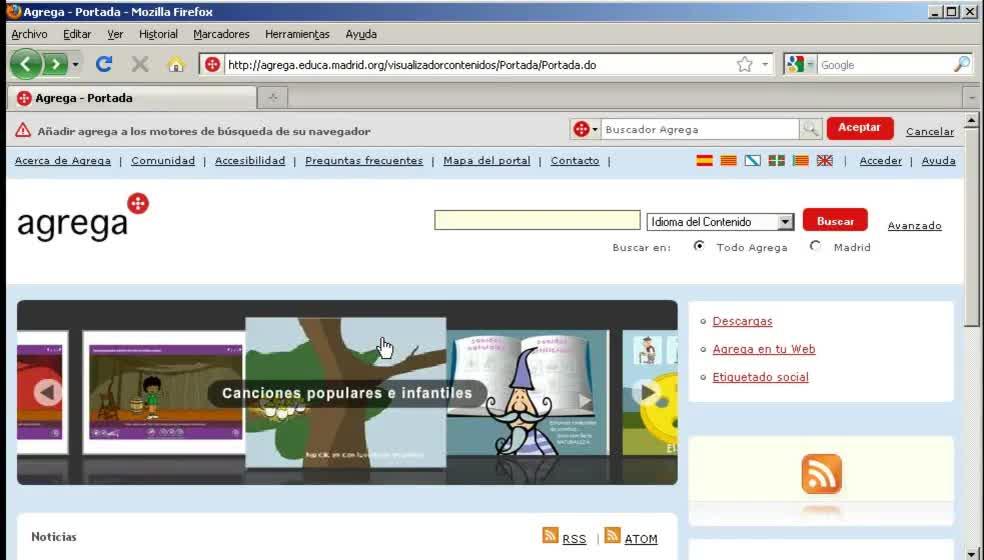
Task: Click the Stop loading X icon
Action: pos(140,64)
